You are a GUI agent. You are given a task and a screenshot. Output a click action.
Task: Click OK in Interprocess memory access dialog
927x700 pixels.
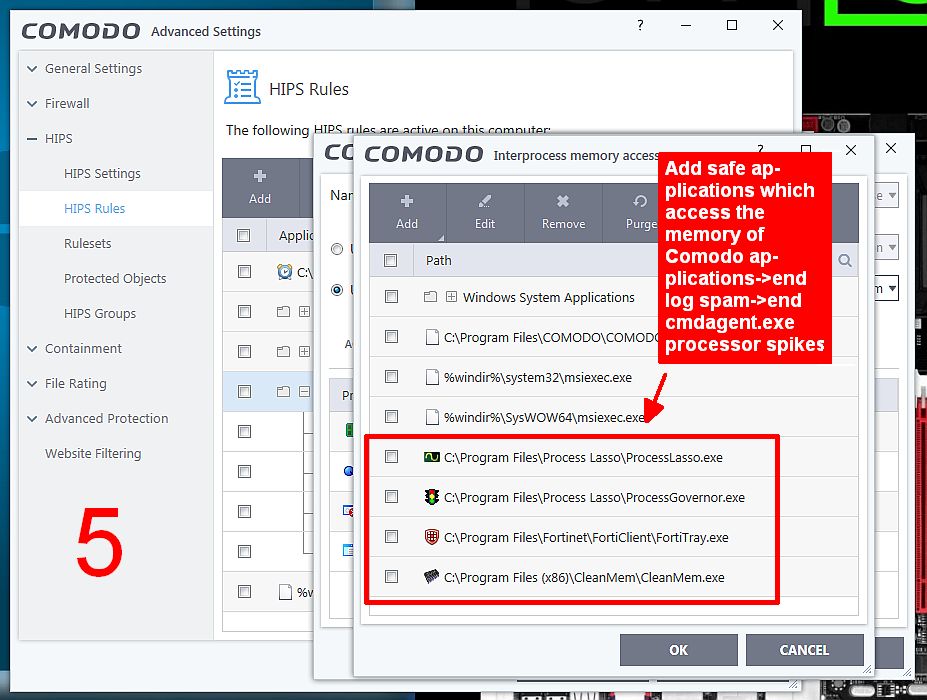point(679,650)
